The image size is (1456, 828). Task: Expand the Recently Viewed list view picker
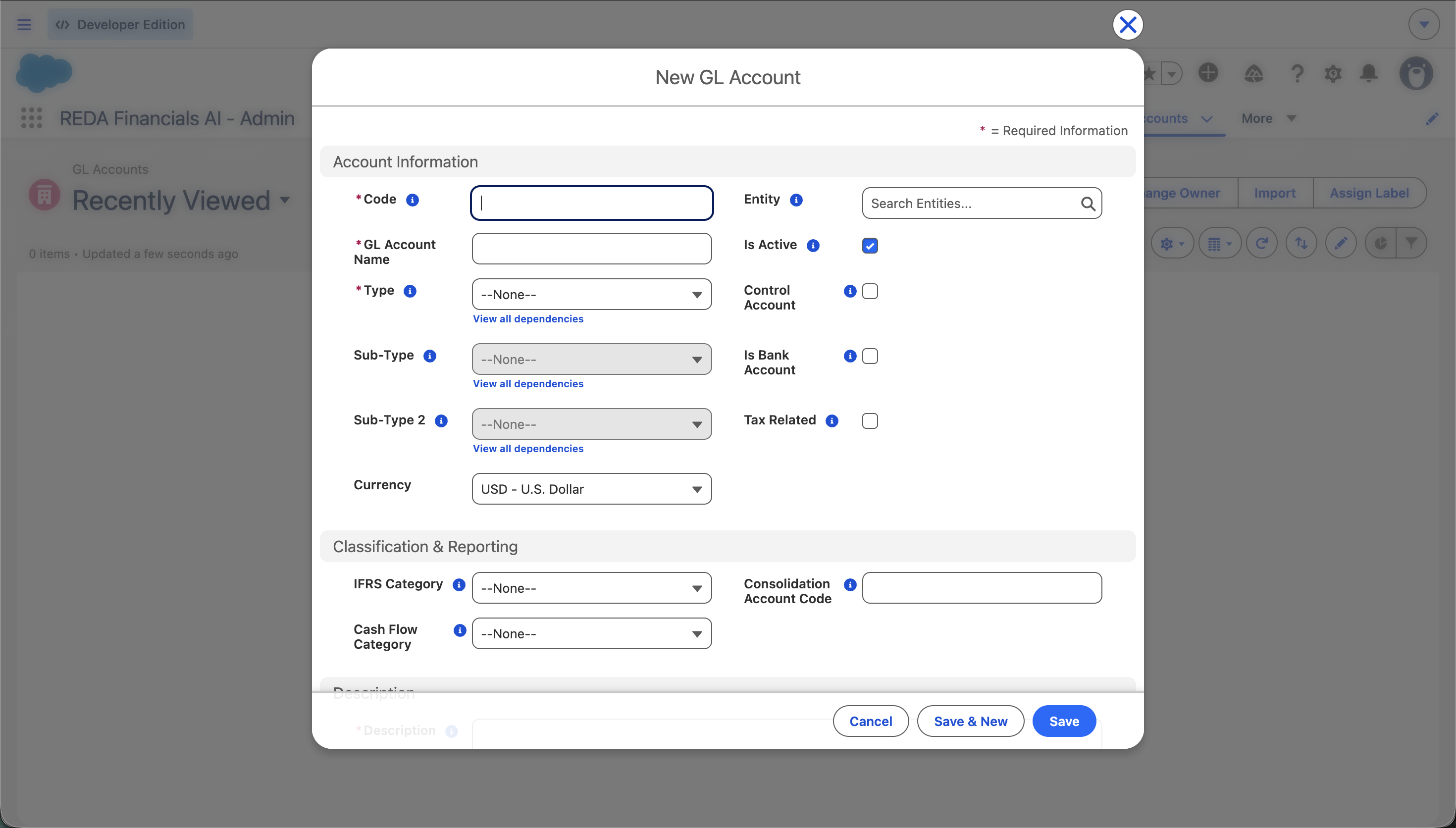[285, 200]
